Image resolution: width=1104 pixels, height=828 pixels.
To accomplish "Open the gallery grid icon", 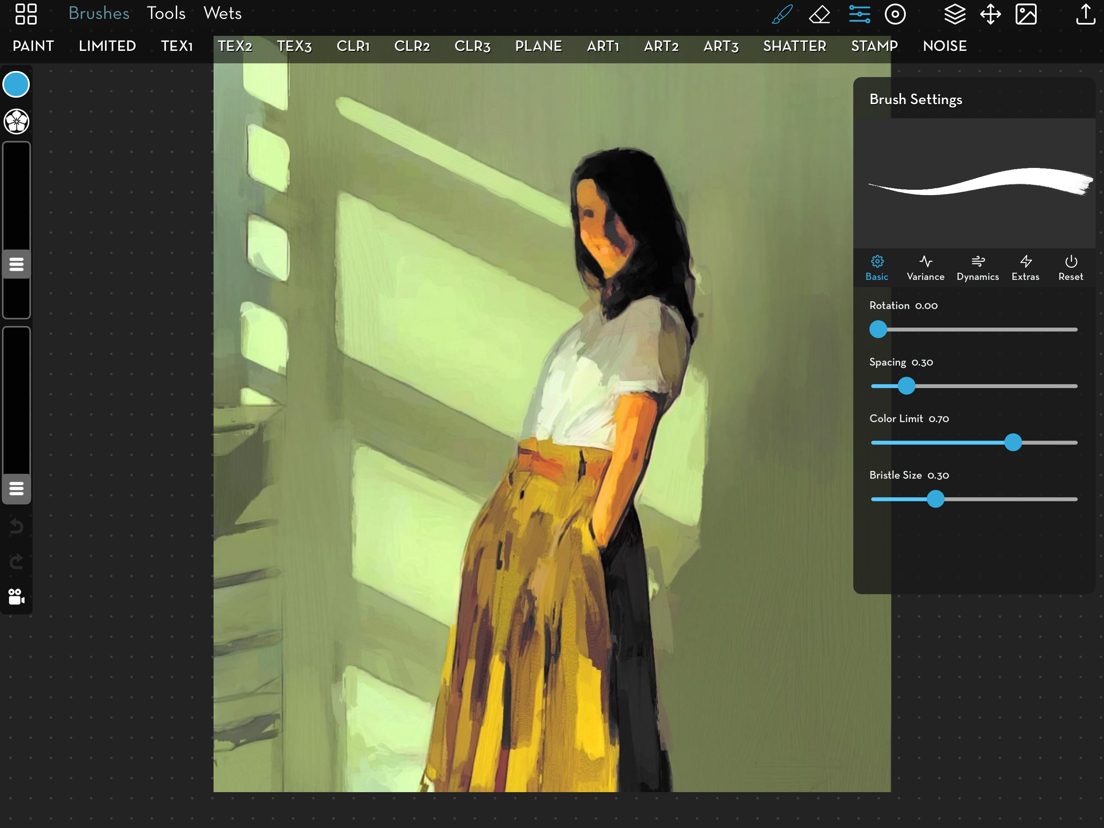I will pyautogui.click(x=26, y=13).
